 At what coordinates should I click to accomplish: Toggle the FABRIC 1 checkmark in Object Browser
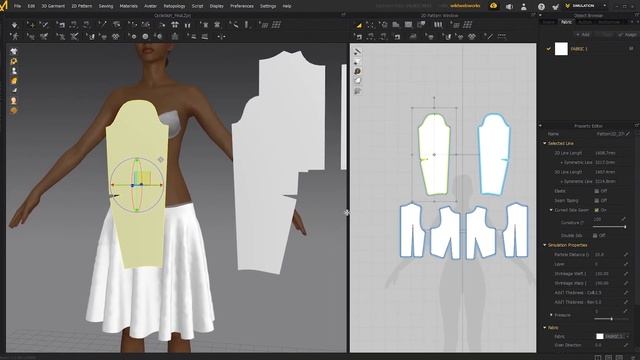click(549, 49)
